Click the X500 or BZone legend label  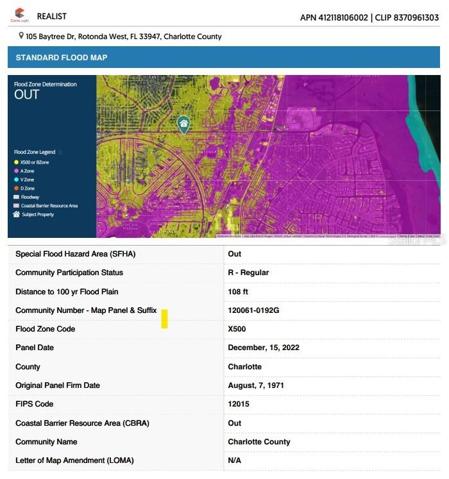(x=35, y=162)
